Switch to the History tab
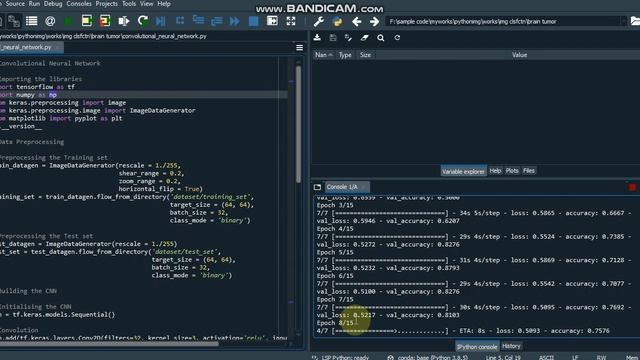Viewport: 640px width, 360px height. click(511, 346)
